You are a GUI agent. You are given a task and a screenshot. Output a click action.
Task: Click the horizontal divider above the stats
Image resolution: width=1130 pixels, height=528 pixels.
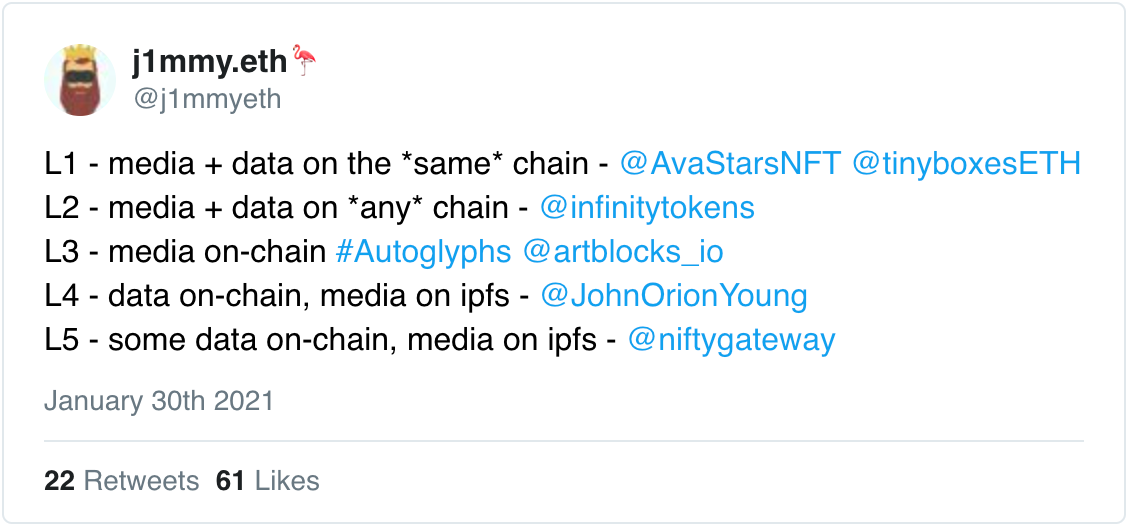[x=564, y=440]
